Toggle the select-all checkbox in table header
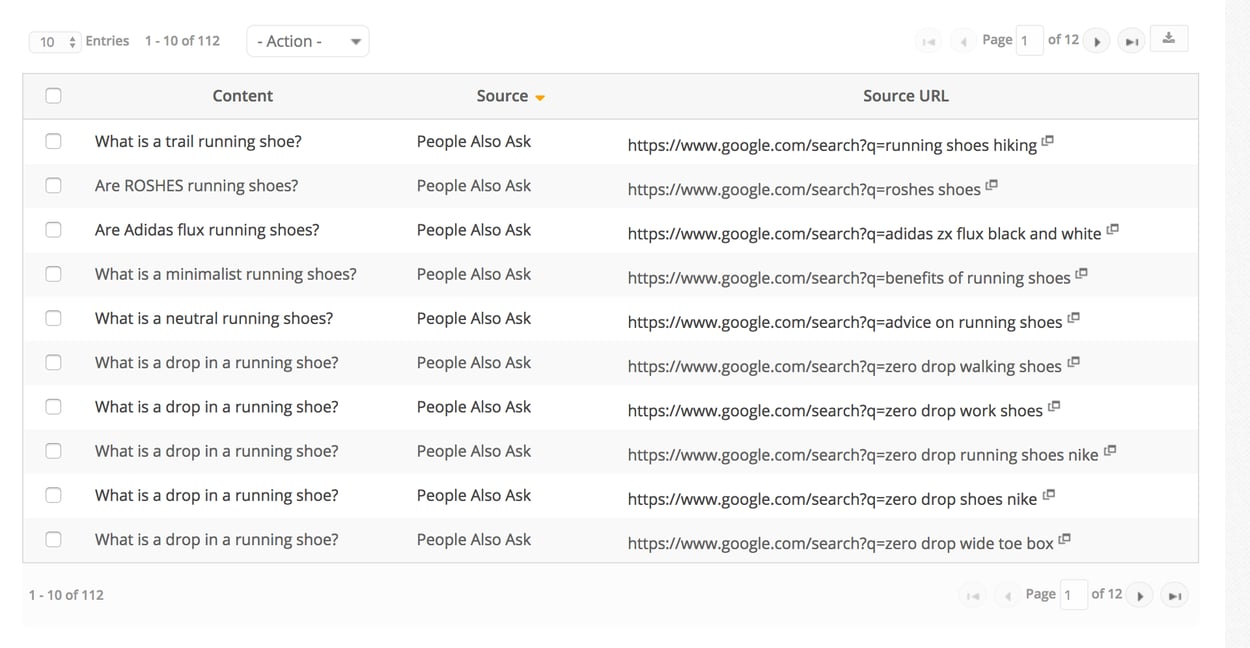1250x648 pixels. pyautogui.click(x=53, y=96)
